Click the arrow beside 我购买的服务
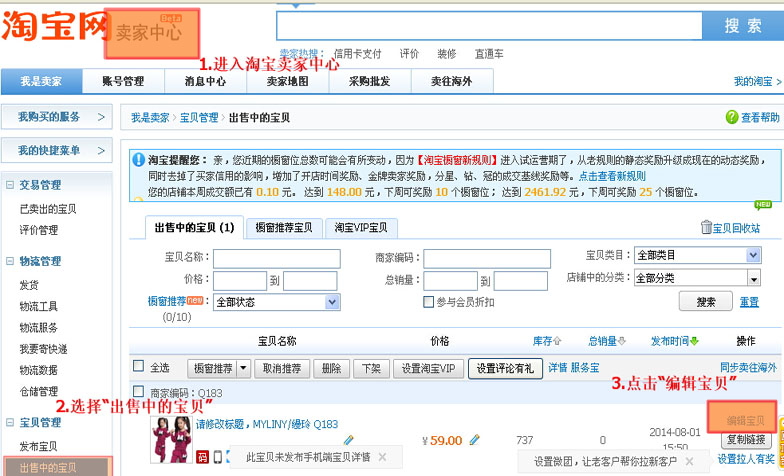The image size is (784, 476). (x=101, y=117)
